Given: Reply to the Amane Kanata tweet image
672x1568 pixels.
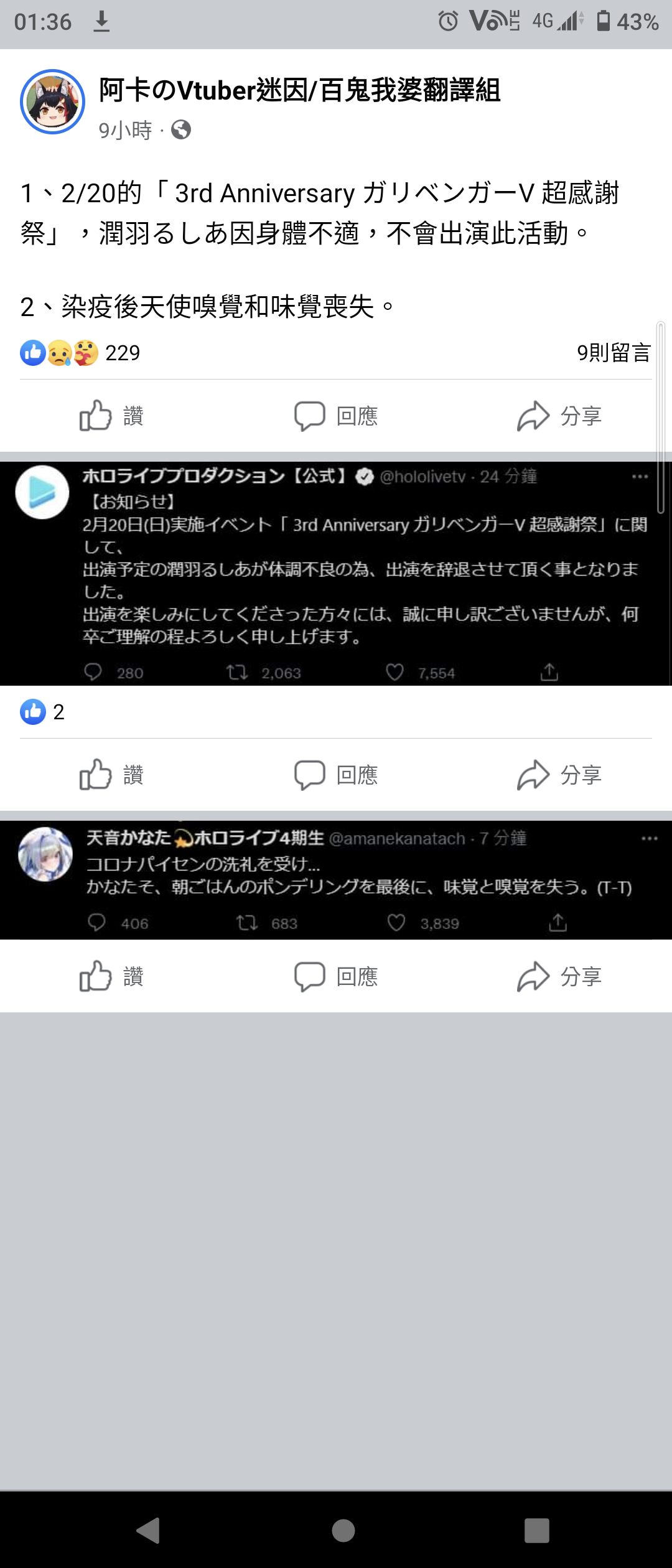Looking at the screenshot, I should coord(336,976).
